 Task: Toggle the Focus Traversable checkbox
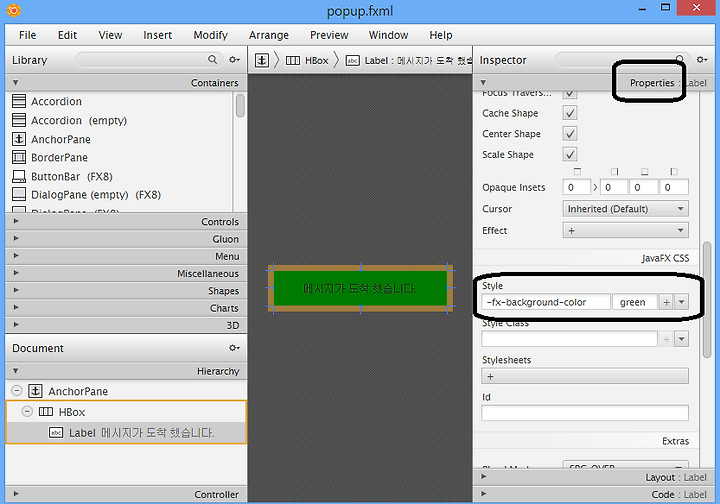tap(570, 94)
